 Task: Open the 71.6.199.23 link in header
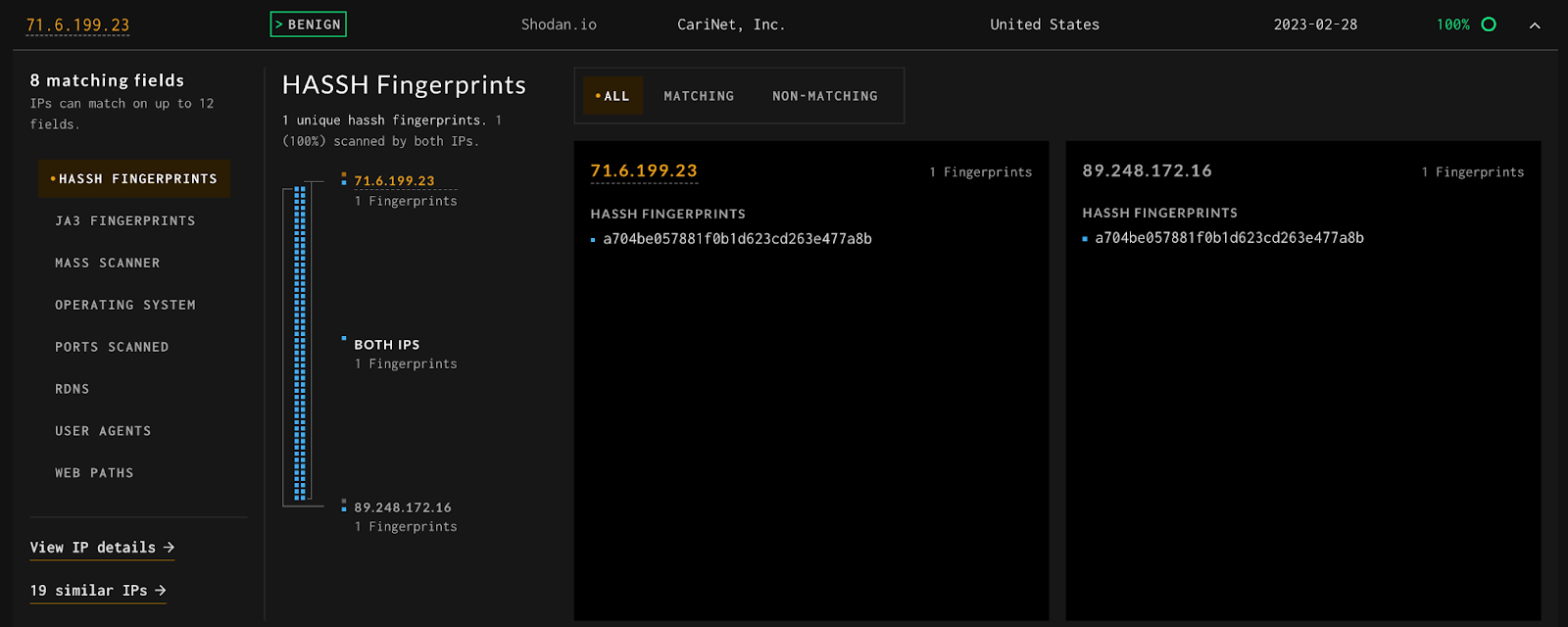(77, 25)
